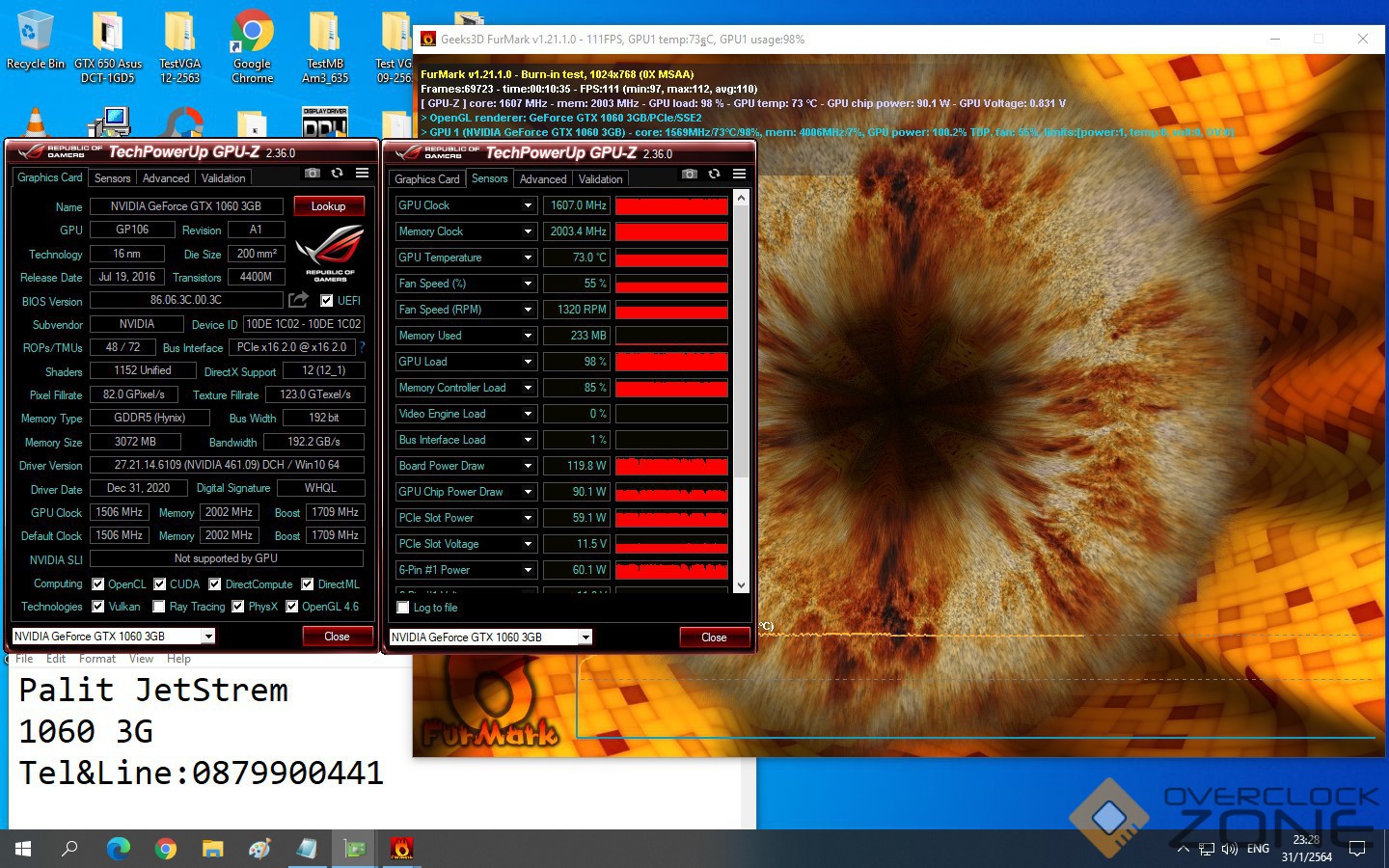
Task: Enable the Log to file checkbox
Action: coord(403,608)
